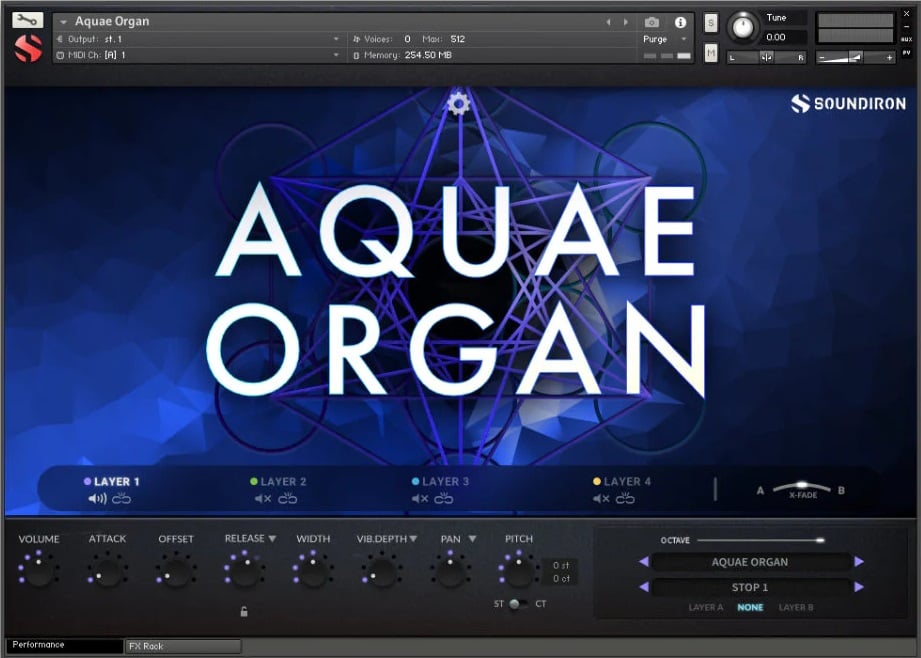Image resolution: width=921 pixels, height=658 pixels.
Task: Click the PAN knob
Action: click(x=451, y=572)
